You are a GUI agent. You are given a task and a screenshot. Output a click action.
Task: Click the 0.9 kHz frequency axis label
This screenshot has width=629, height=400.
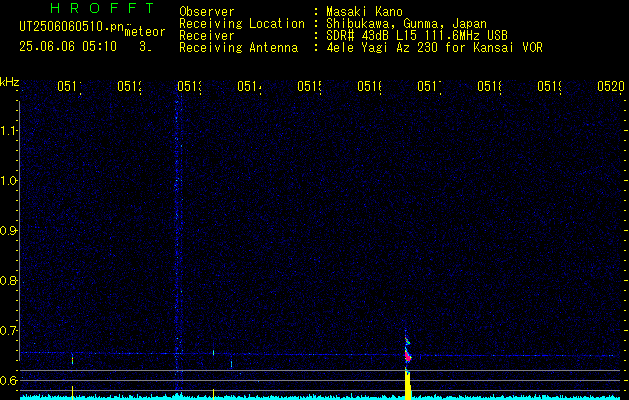click(8, 230)
